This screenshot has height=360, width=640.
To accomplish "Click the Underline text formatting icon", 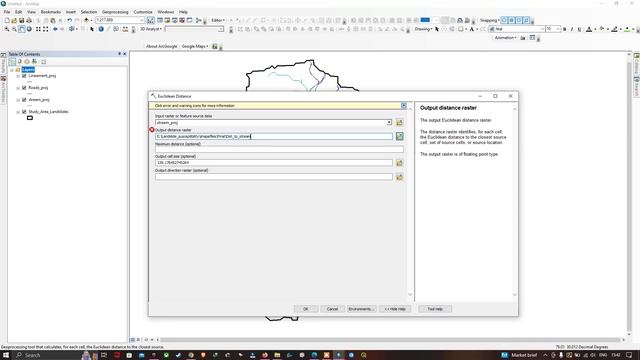I will [x=579, y=29].
